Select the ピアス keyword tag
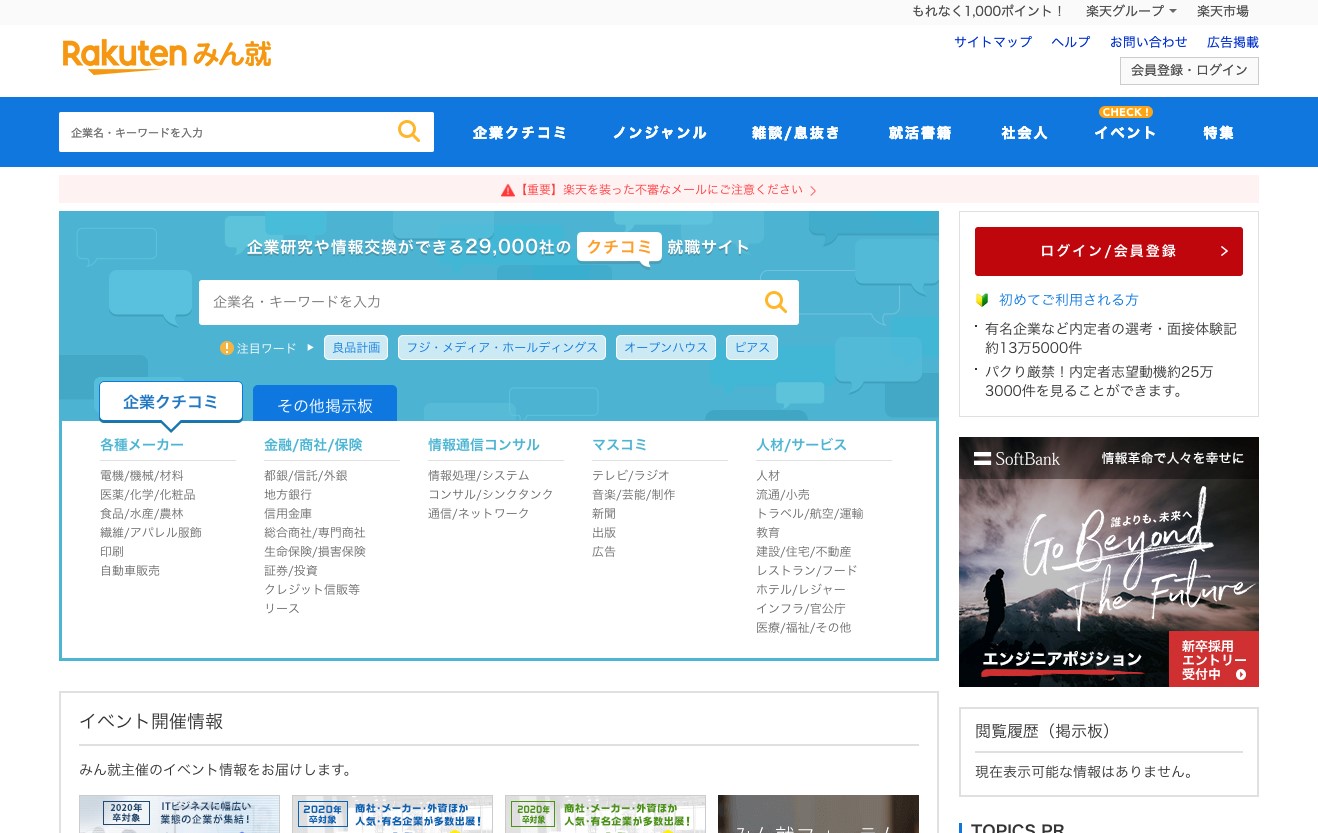 752,348
